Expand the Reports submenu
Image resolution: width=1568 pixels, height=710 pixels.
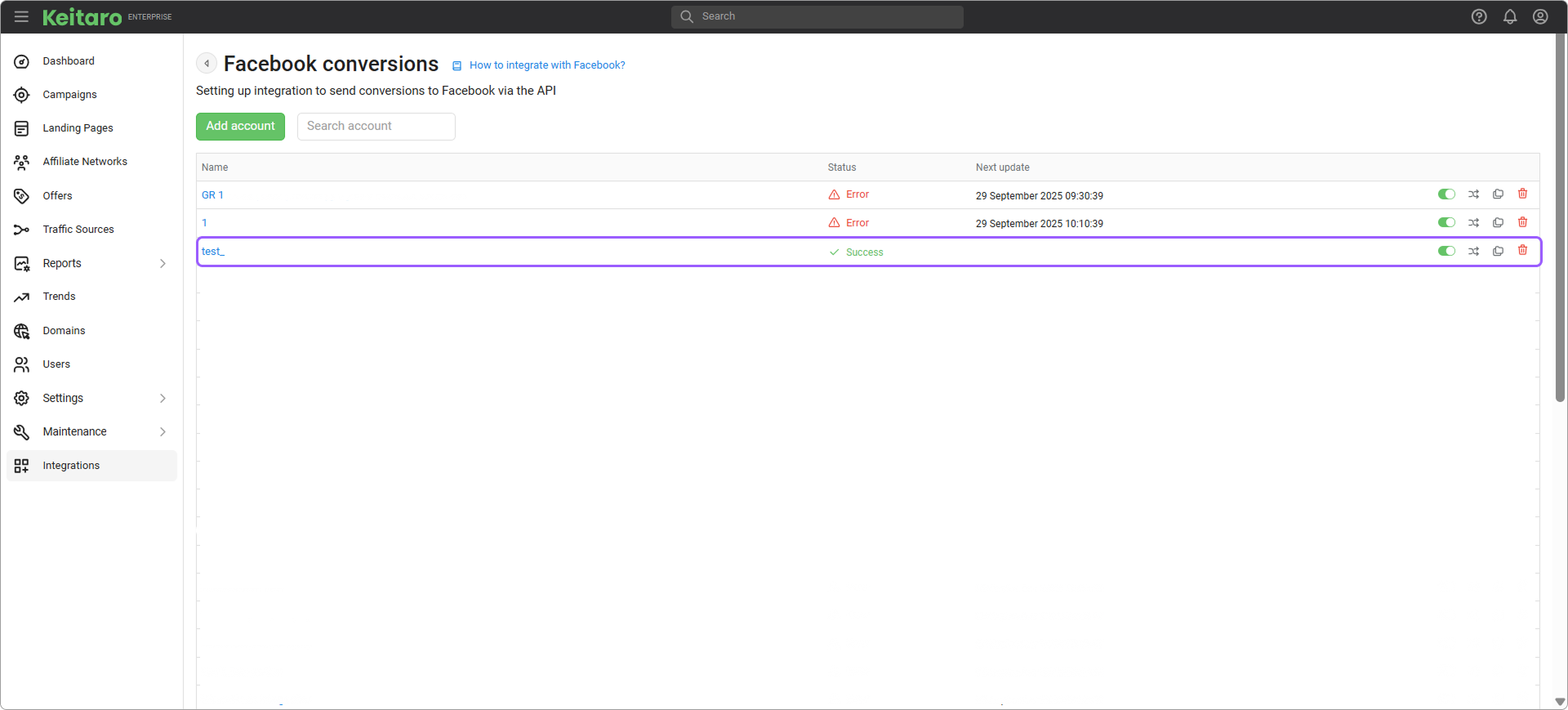163,263
